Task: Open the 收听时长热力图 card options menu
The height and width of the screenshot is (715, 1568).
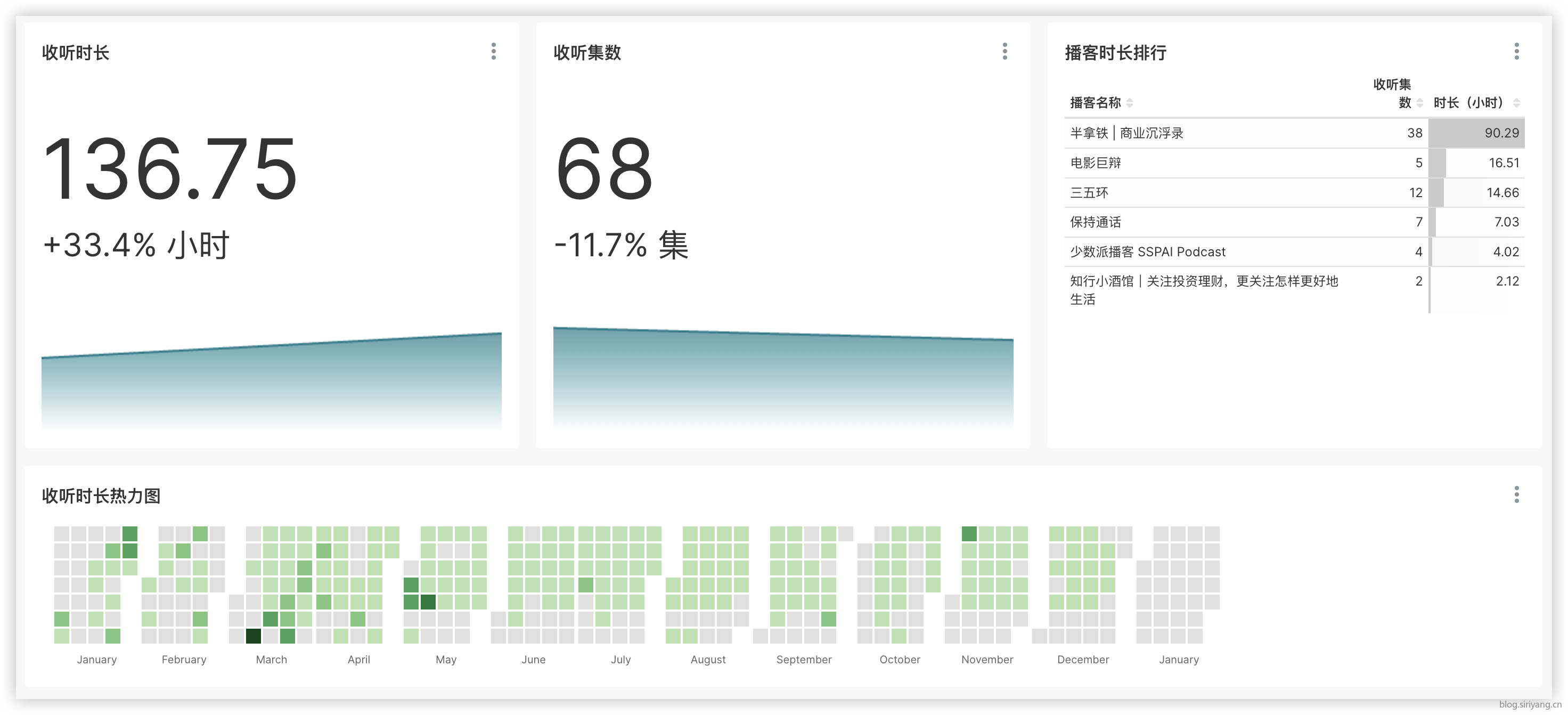Action: point(1516,494)
